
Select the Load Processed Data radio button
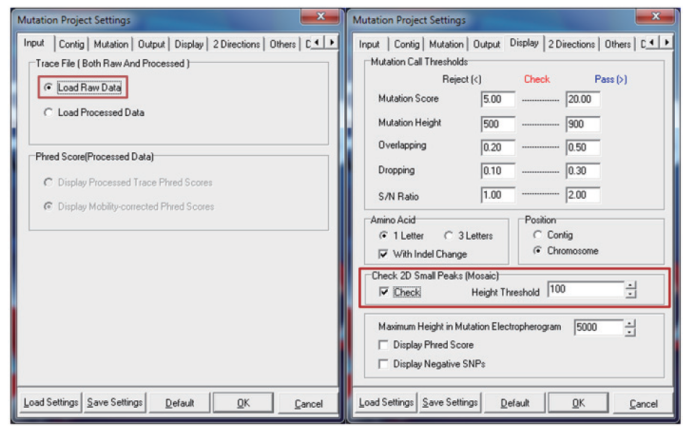click(x=49, y=113)
